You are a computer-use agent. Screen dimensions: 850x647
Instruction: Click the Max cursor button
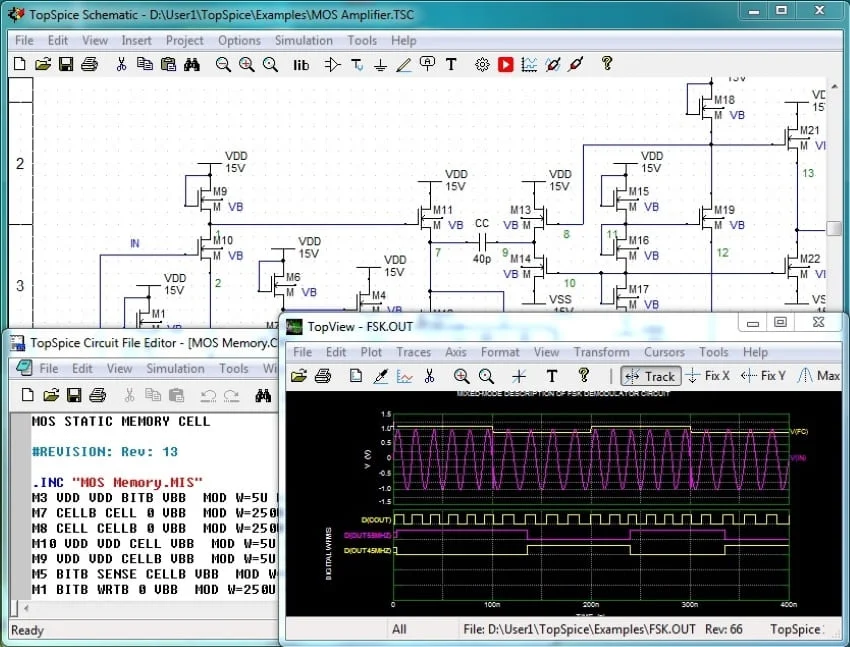pos(818,376)
